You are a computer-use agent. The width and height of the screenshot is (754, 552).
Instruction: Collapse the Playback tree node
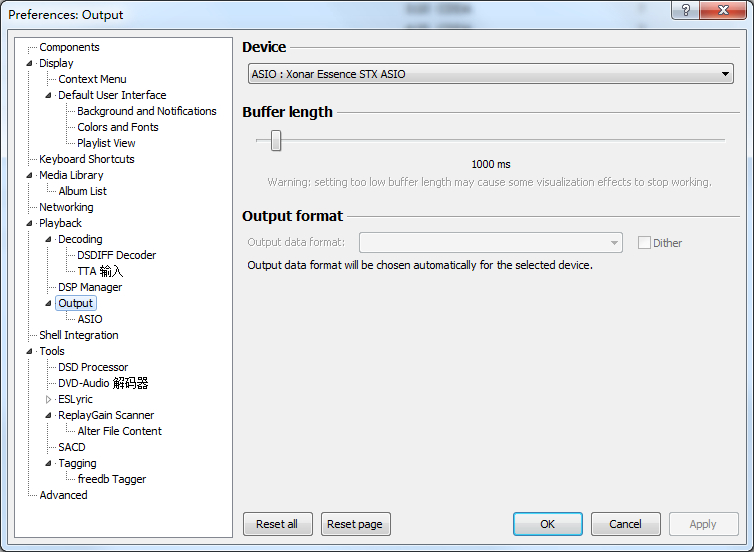30,223
